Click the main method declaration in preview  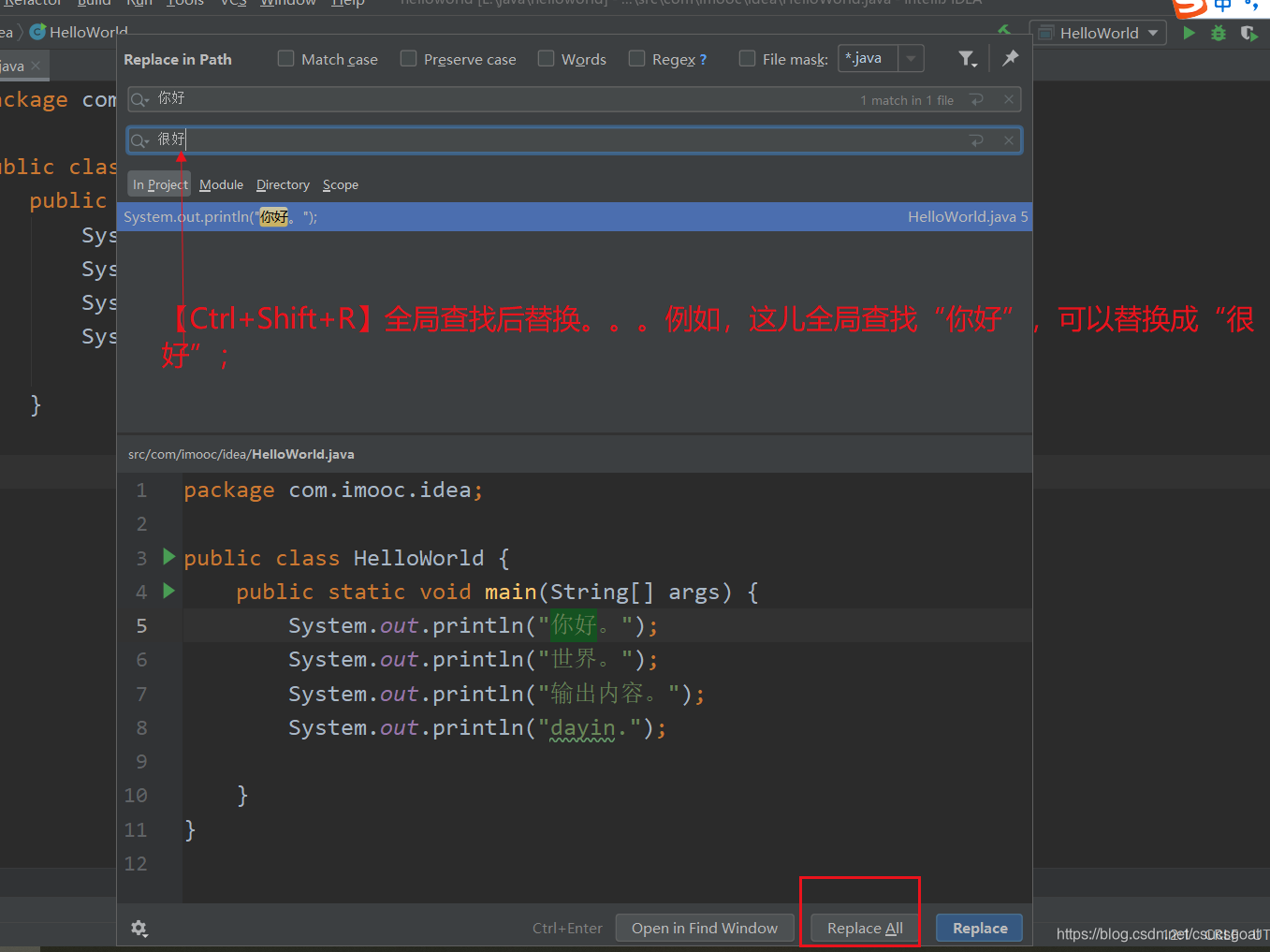point(497,592)
